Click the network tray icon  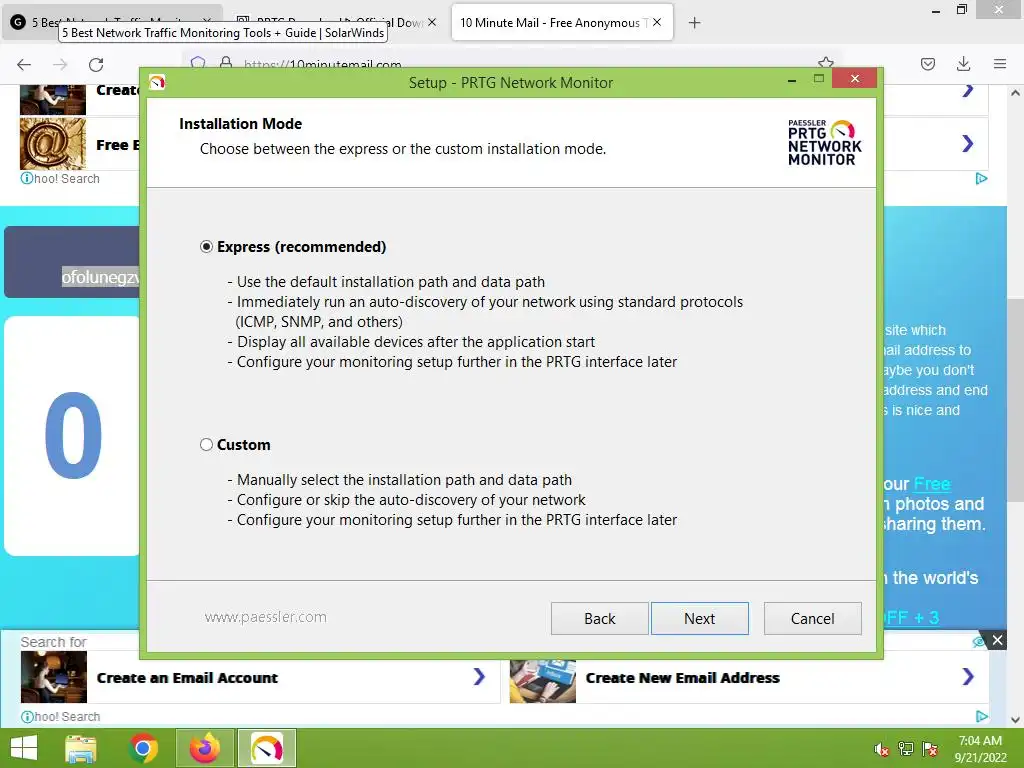point(906,749)
